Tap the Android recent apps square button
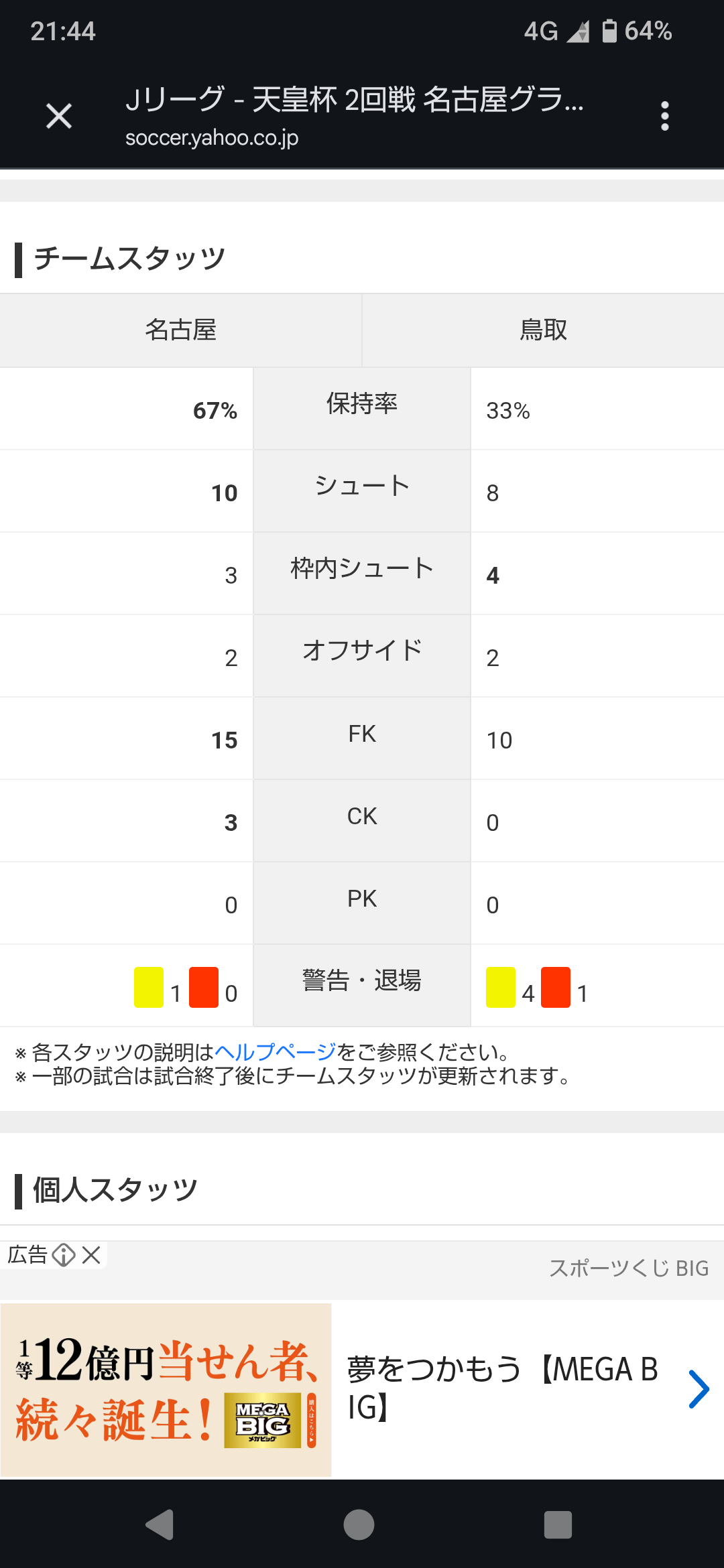The image size is (724, 1568). [x=558, y=1525]
